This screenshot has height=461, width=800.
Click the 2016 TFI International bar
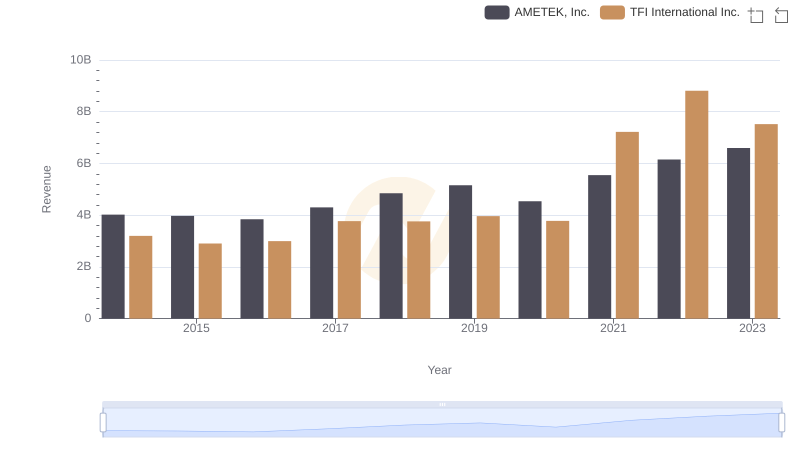pyautogui.click(x=280, y=279)
